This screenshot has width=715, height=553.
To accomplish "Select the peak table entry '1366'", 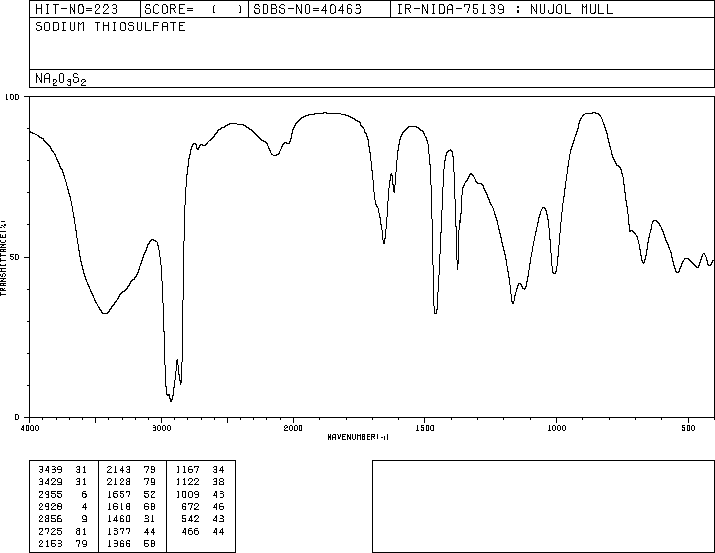I will (119, 544).
